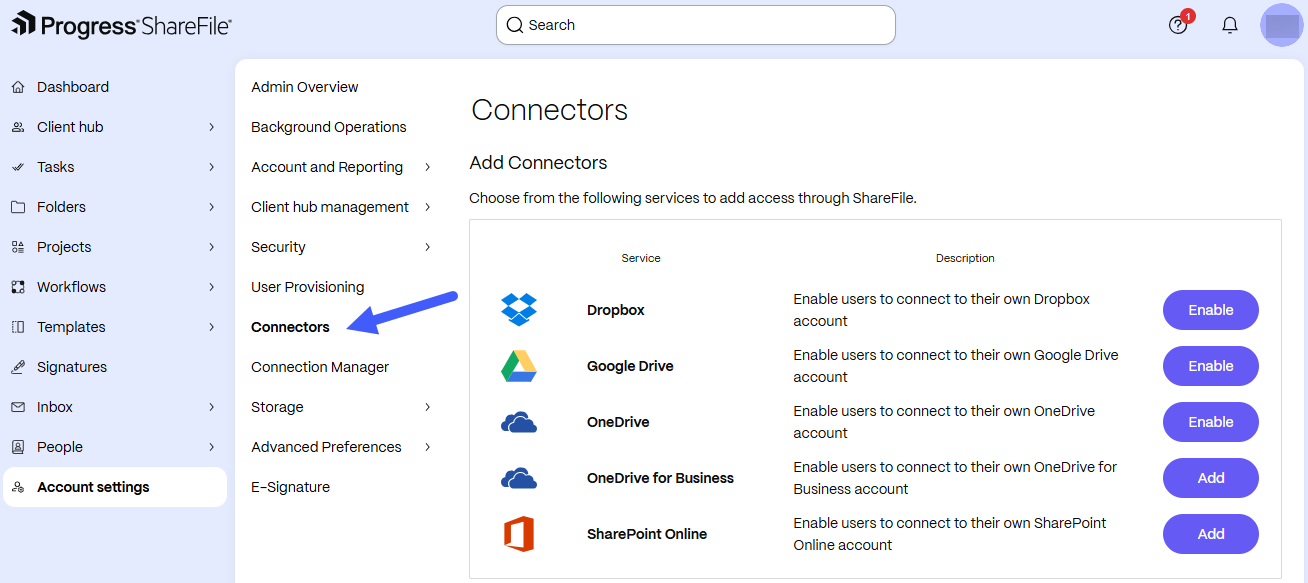The width and height of the screenshot is (1308, 583).
Task: Expand the Storage submenu arrow
Action: 428,407
